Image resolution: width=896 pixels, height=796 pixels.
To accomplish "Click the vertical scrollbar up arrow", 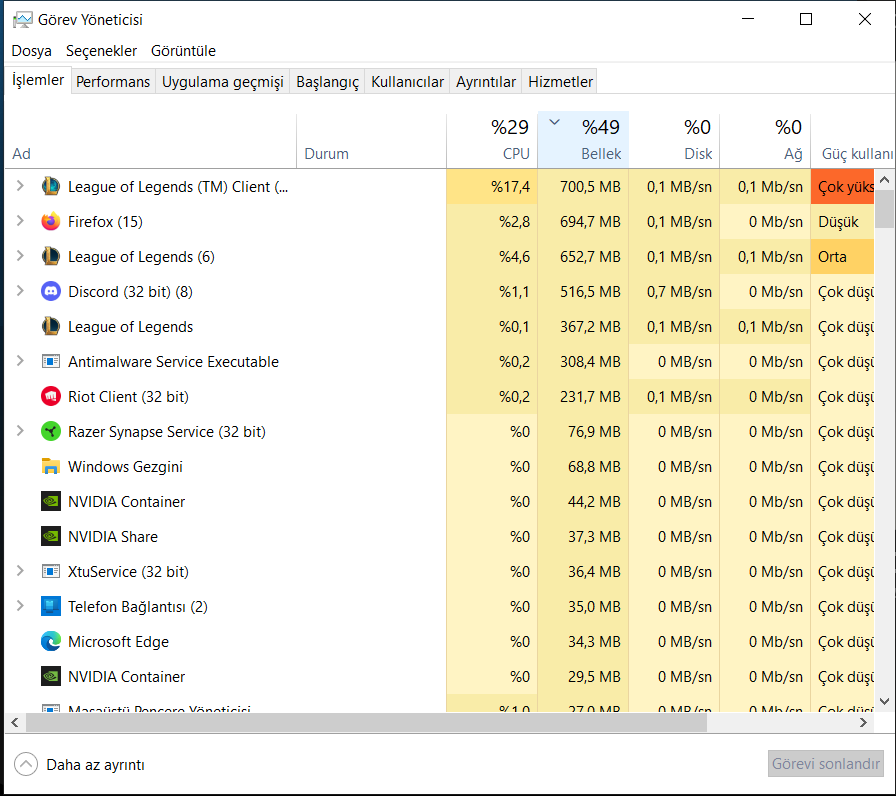I will tap(885, 179).
